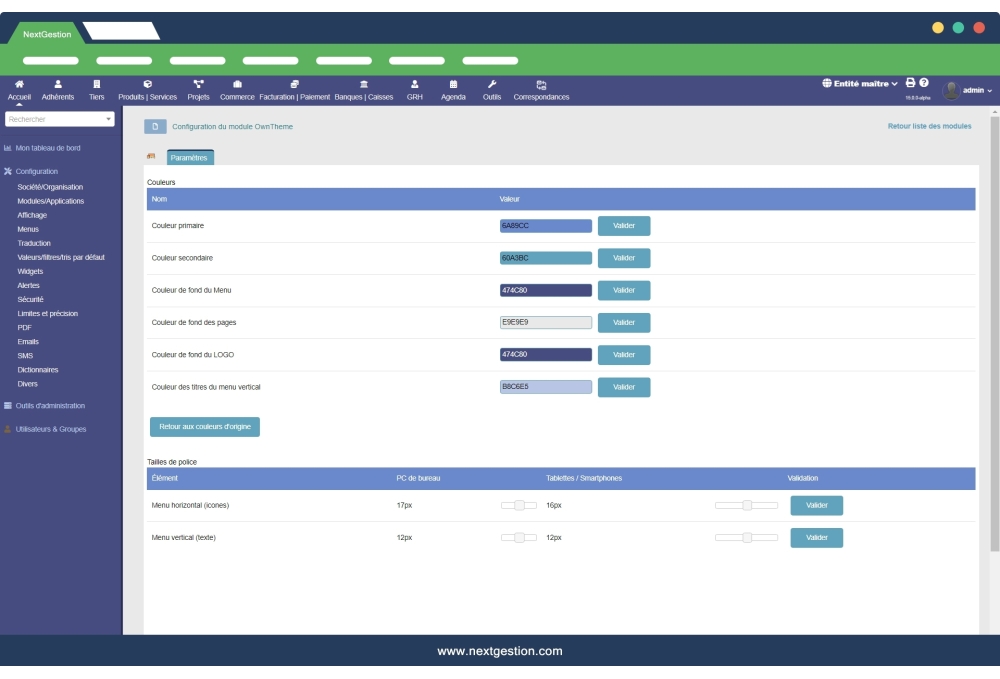Screen dimensions: 1000x679
Task: Click the Menu horizontal PC font size slider
Action: coord(519,506)
